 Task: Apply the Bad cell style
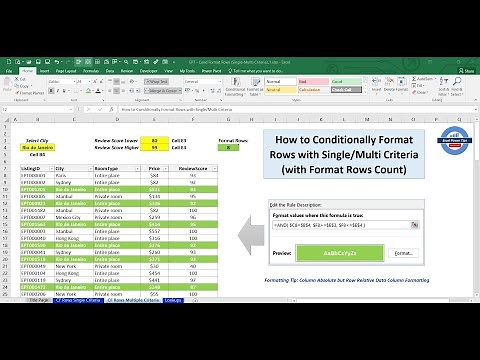click(x=313, y=81)
